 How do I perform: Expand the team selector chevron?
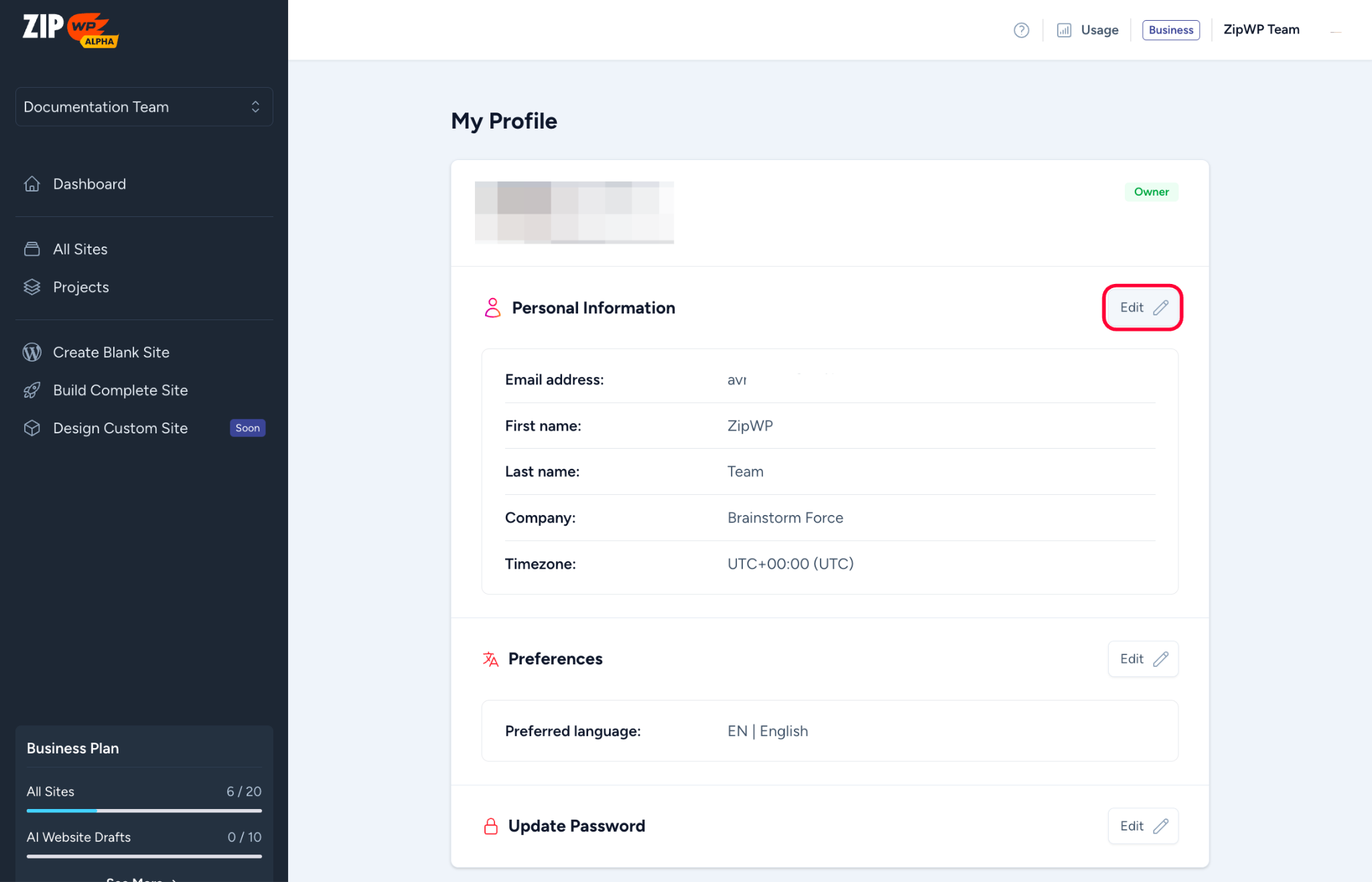(255, 106)
